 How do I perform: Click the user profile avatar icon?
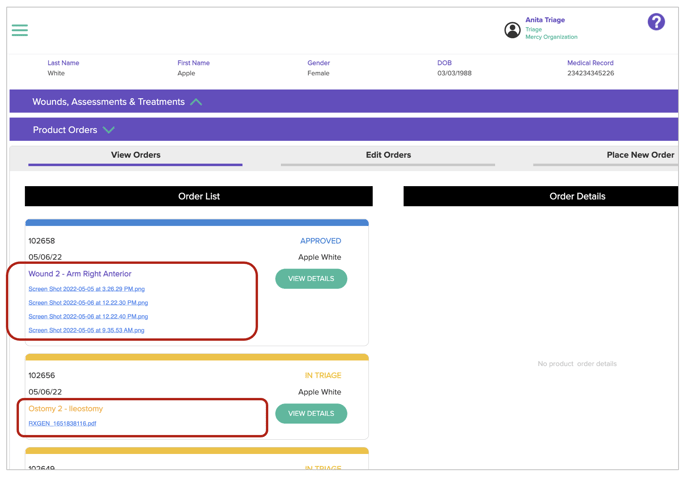512,30
